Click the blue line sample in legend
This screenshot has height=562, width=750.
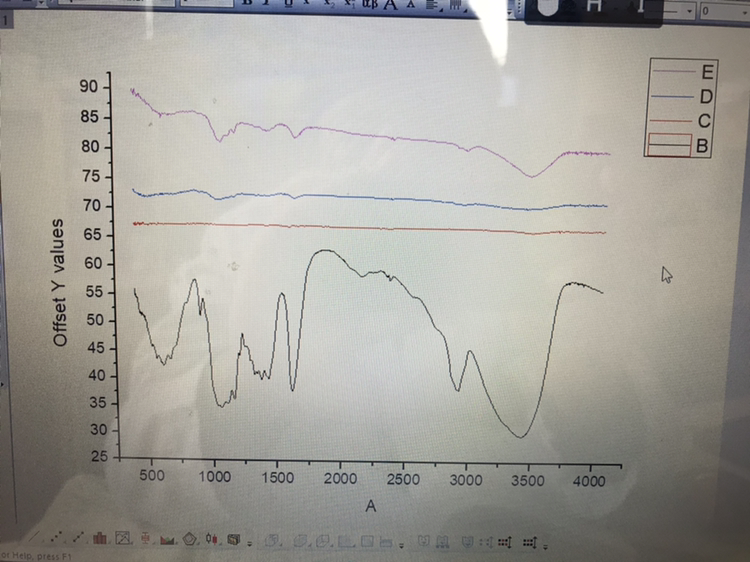(x=672, y=97)
